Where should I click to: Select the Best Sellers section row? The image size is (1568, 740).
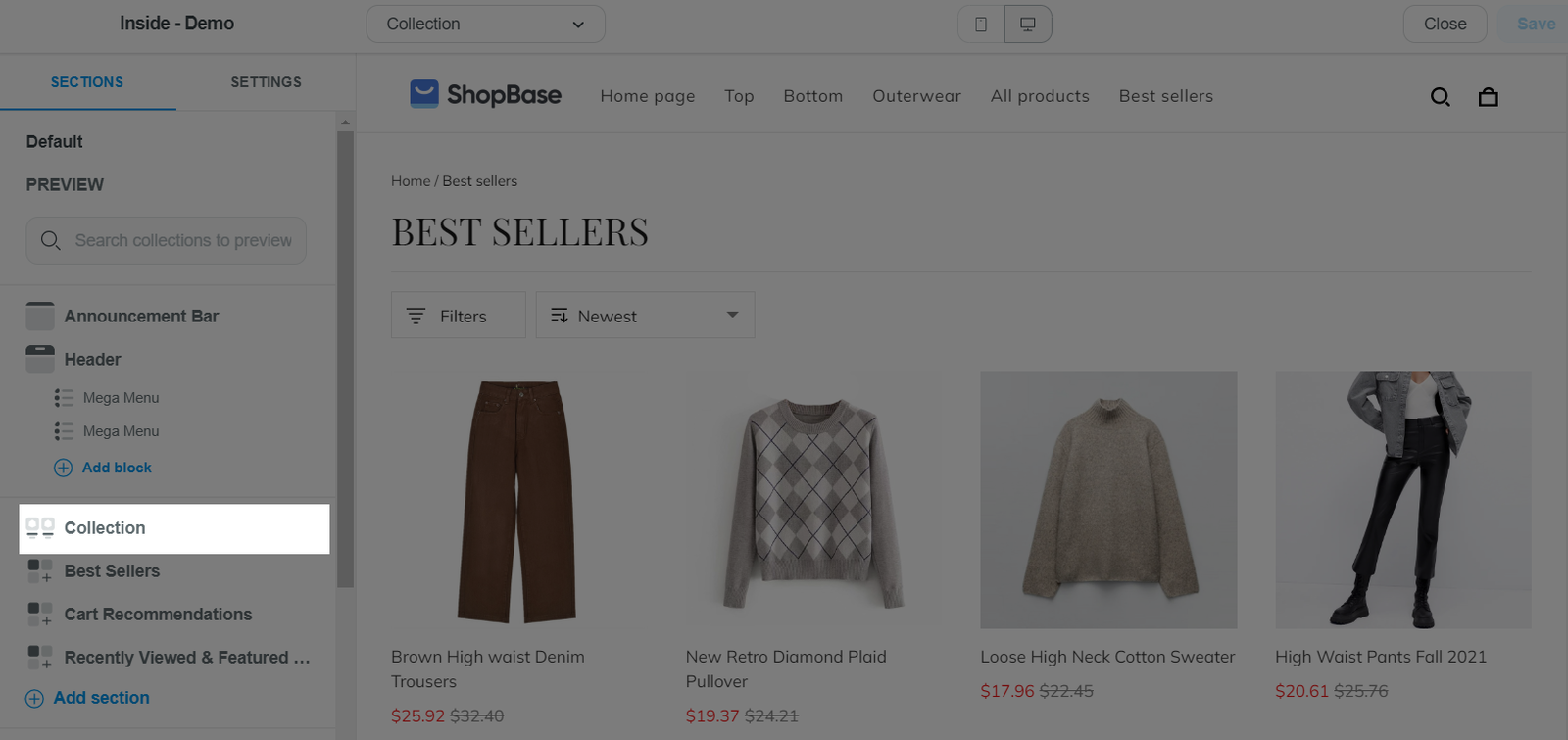(174, 571)
